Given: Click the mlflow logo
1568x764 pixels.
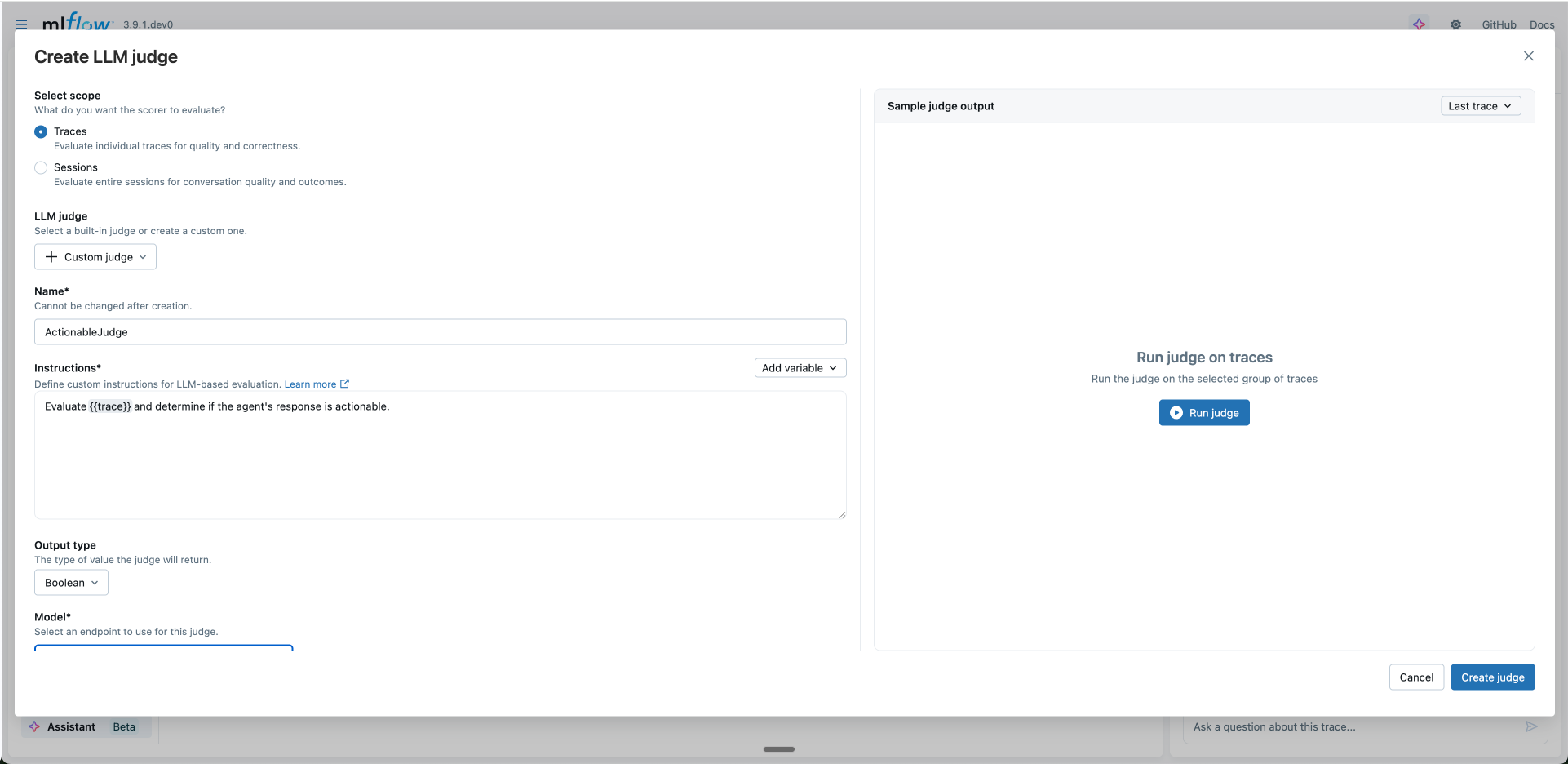Looking at the screenshot, I should [78, 23].
